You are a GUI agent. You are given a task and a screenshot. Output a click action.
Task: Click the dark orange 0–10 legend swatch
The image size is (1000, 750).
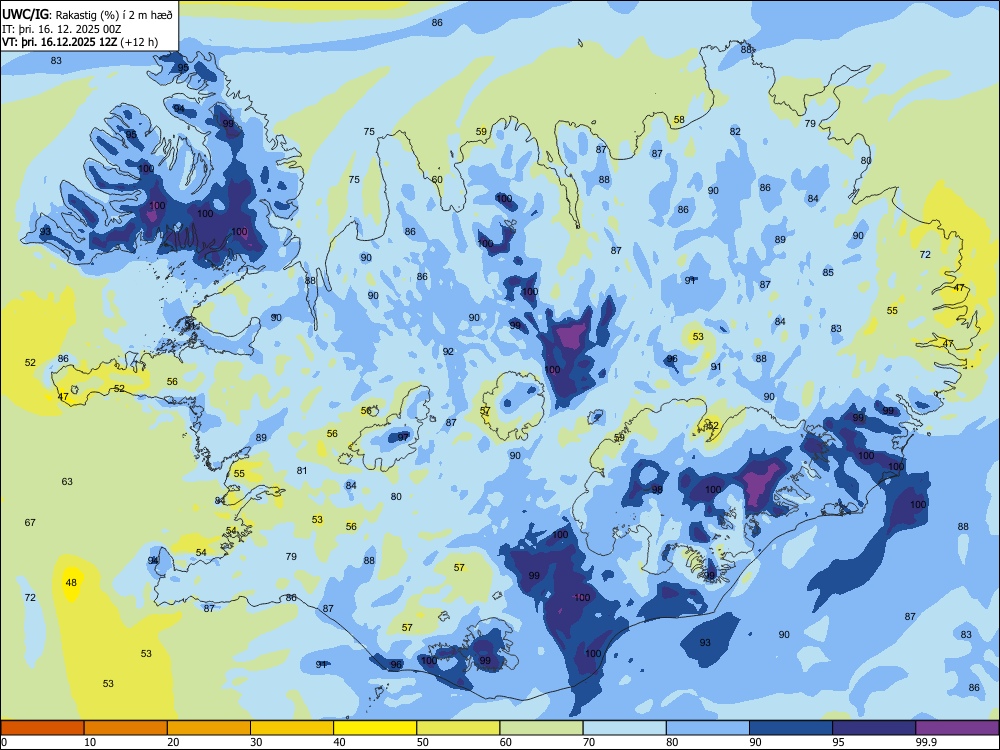(42, 728)
